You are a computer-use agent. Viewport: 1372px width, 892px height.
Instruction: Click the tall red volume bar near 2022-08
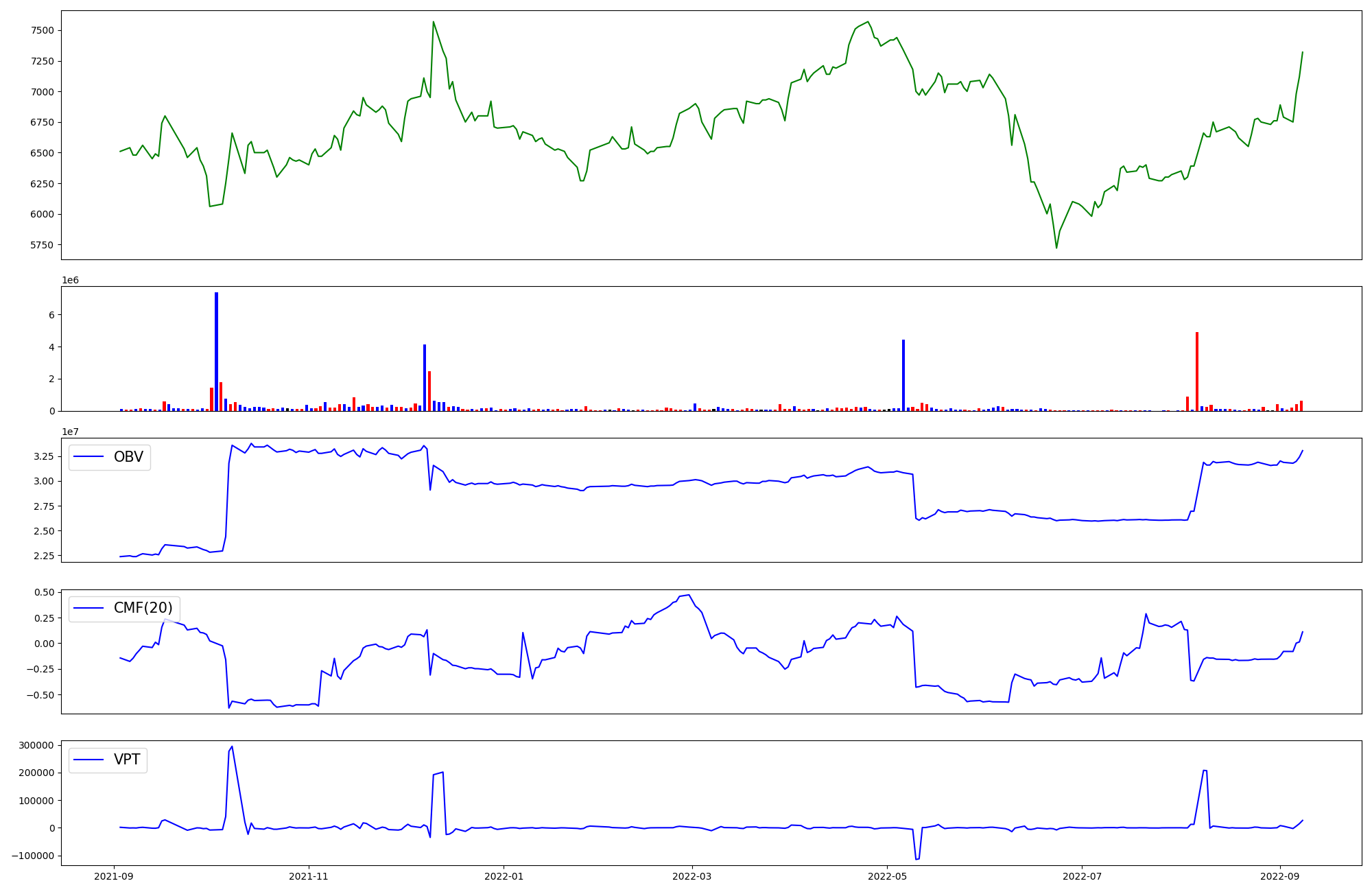click(1197, 371)
